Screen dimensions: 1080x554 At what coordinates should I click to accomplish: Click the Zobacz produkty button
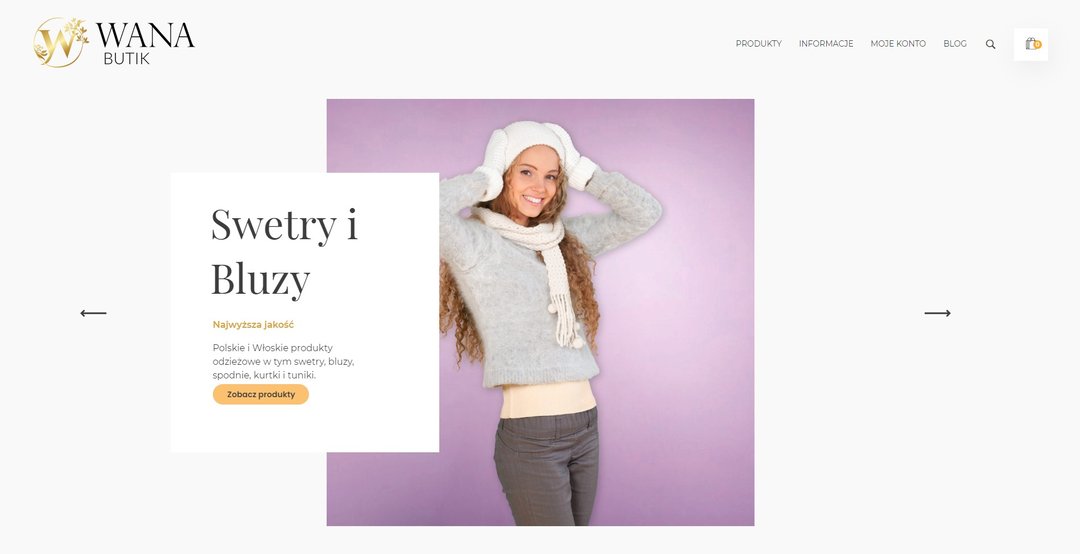click(x=261, y=395)
